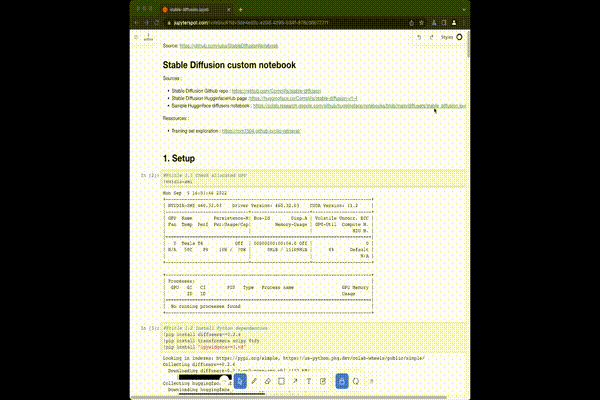The image size is (600, 400).
Task: Expand the tab search chevron
Action: click(463, 10)
